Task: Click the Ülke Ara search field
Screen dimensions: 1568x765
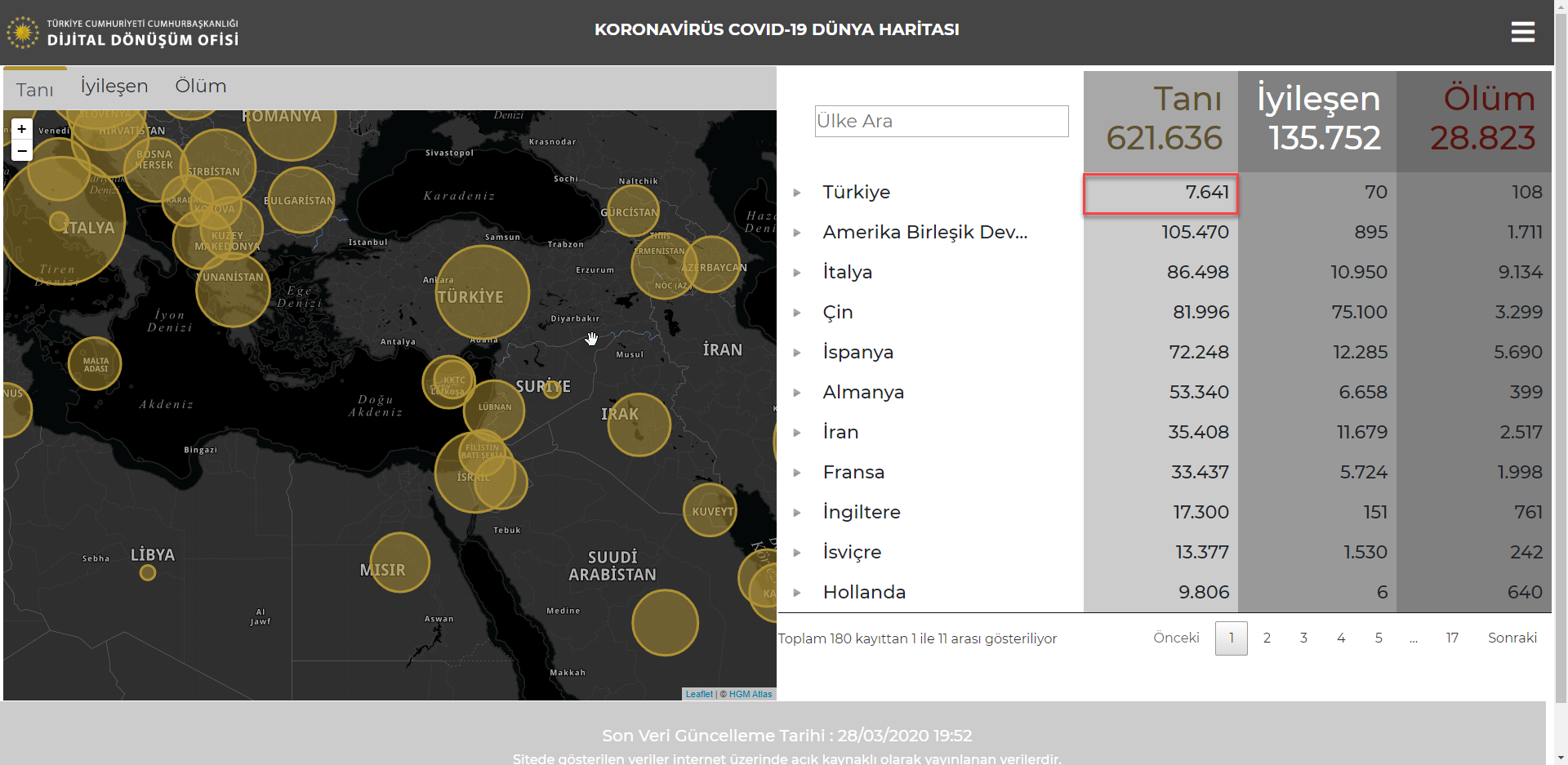Action: click(941, 122)
